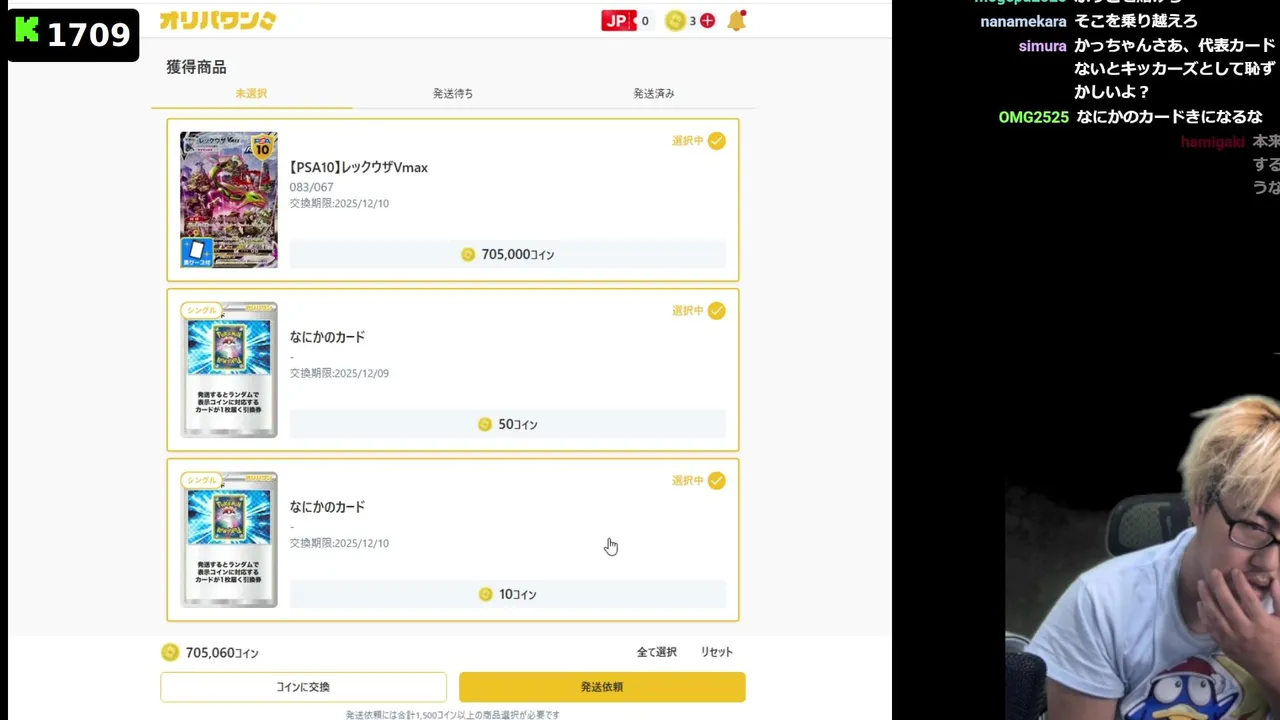Click coin icon beside 705,060コイン total
The image size is (1280, 720).
(x=170, y=652)
